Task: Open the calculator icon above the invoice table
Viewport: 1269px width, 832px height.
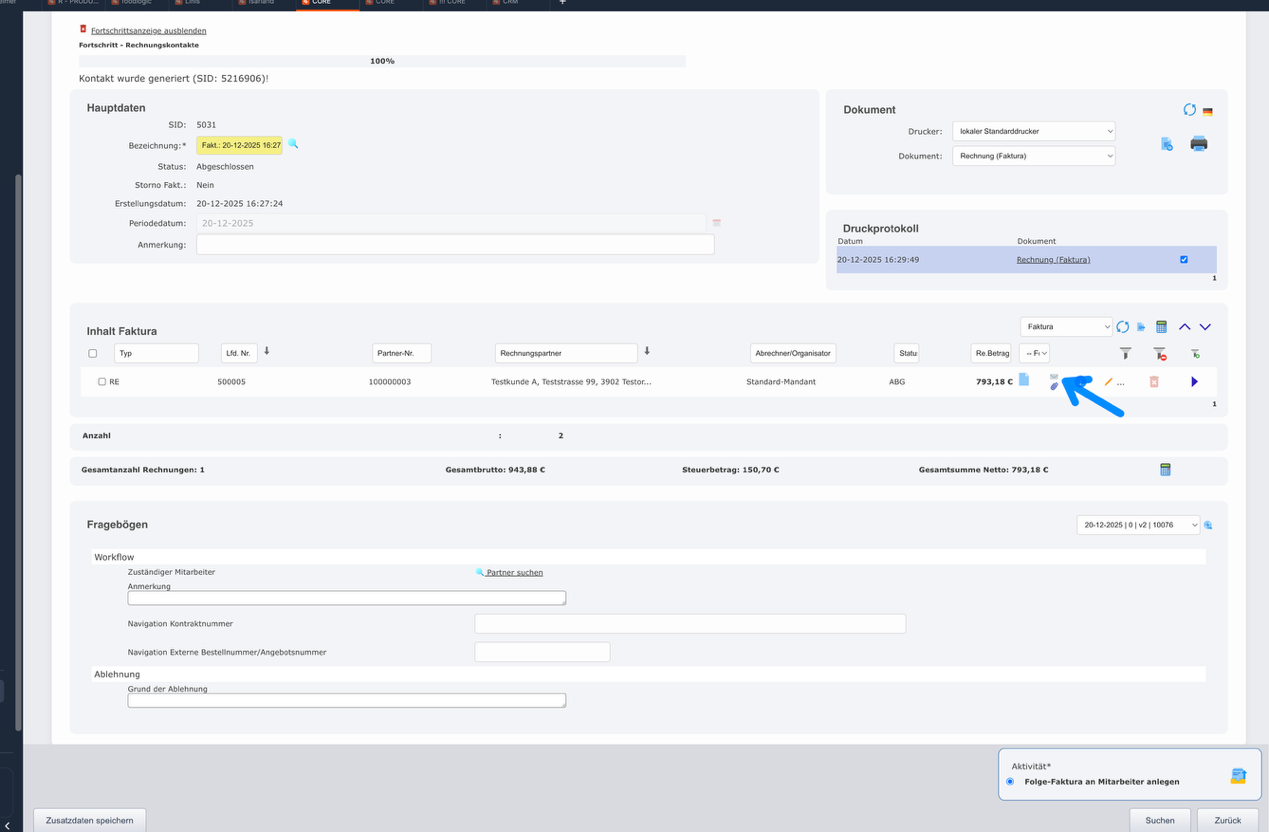Action: click(x=1161, y=327)
